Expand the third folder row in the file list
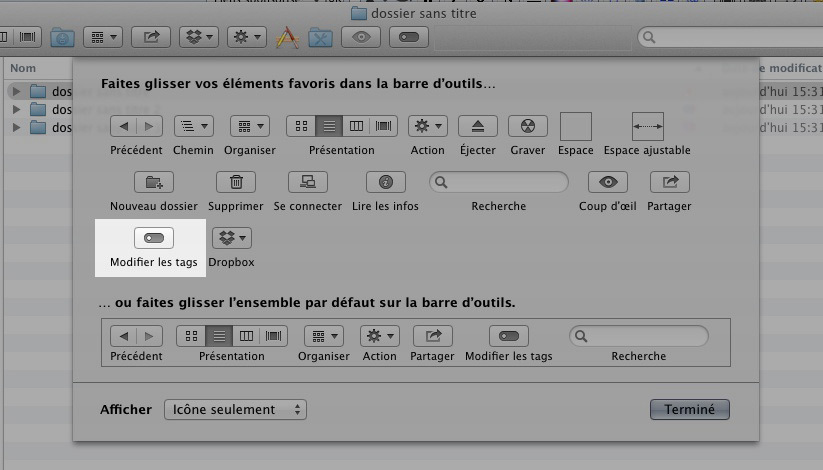823x470 pixels. click(16, 127)
